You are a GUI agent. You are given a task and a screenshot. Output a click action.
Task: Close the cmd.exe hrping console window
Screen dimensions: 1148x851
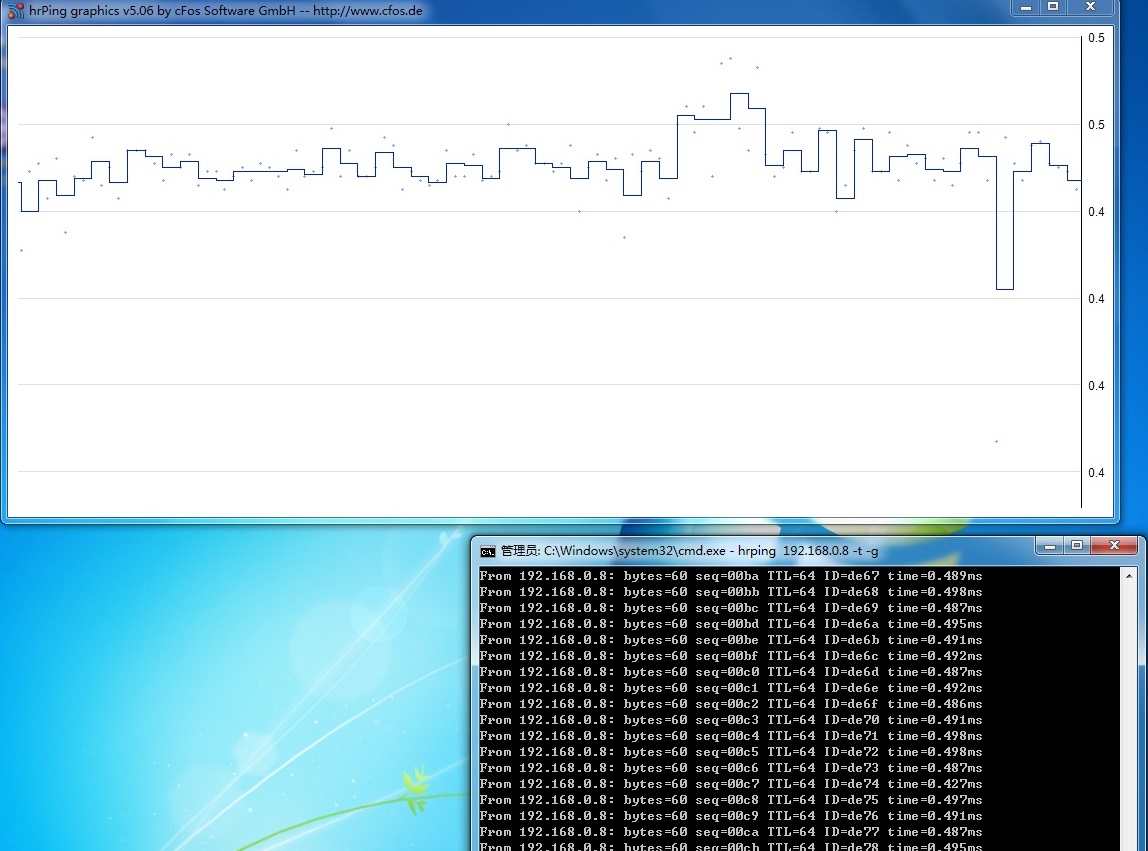click(x=1114, y=546)
